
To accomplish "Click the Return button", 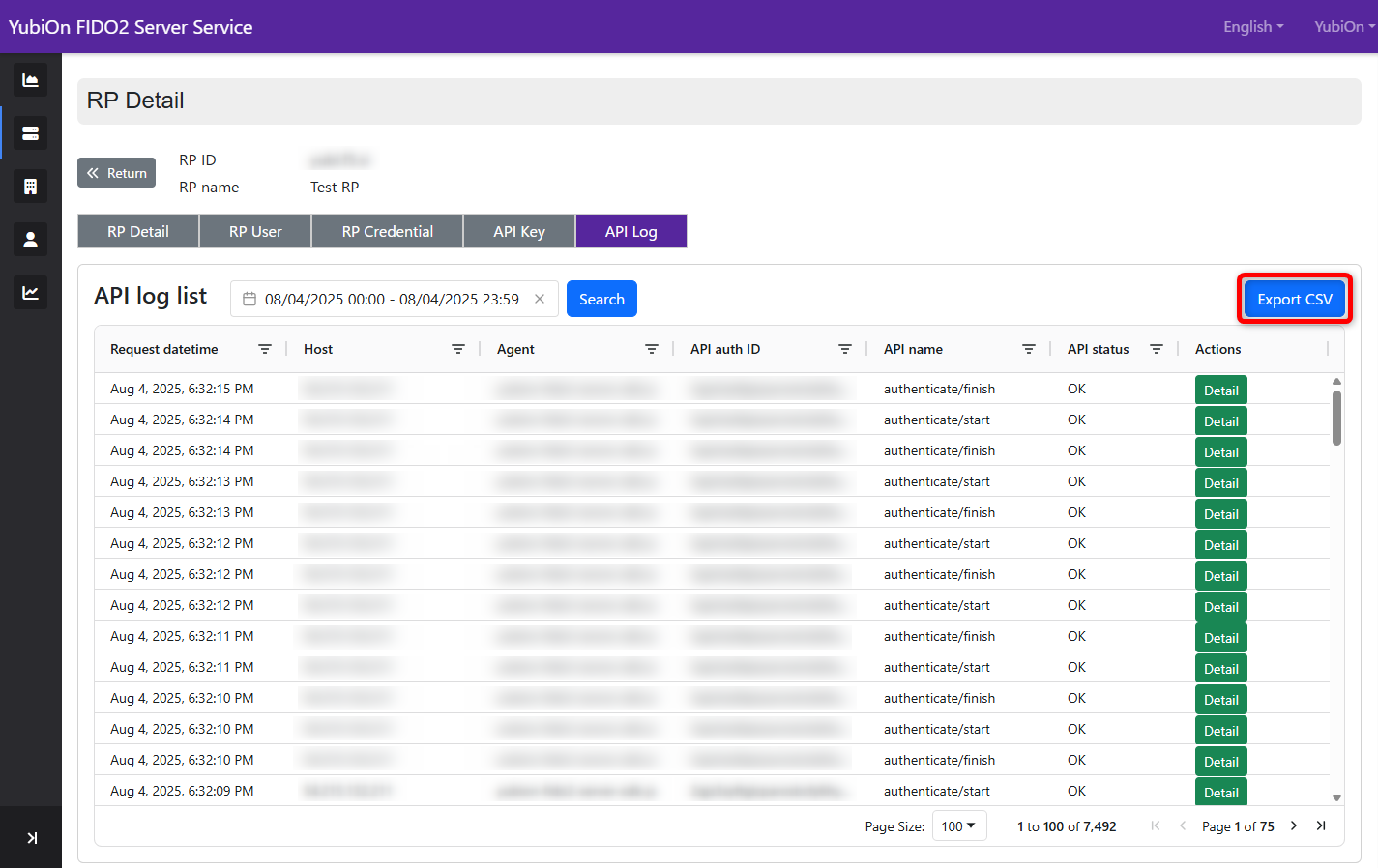I will pos(116,173).
